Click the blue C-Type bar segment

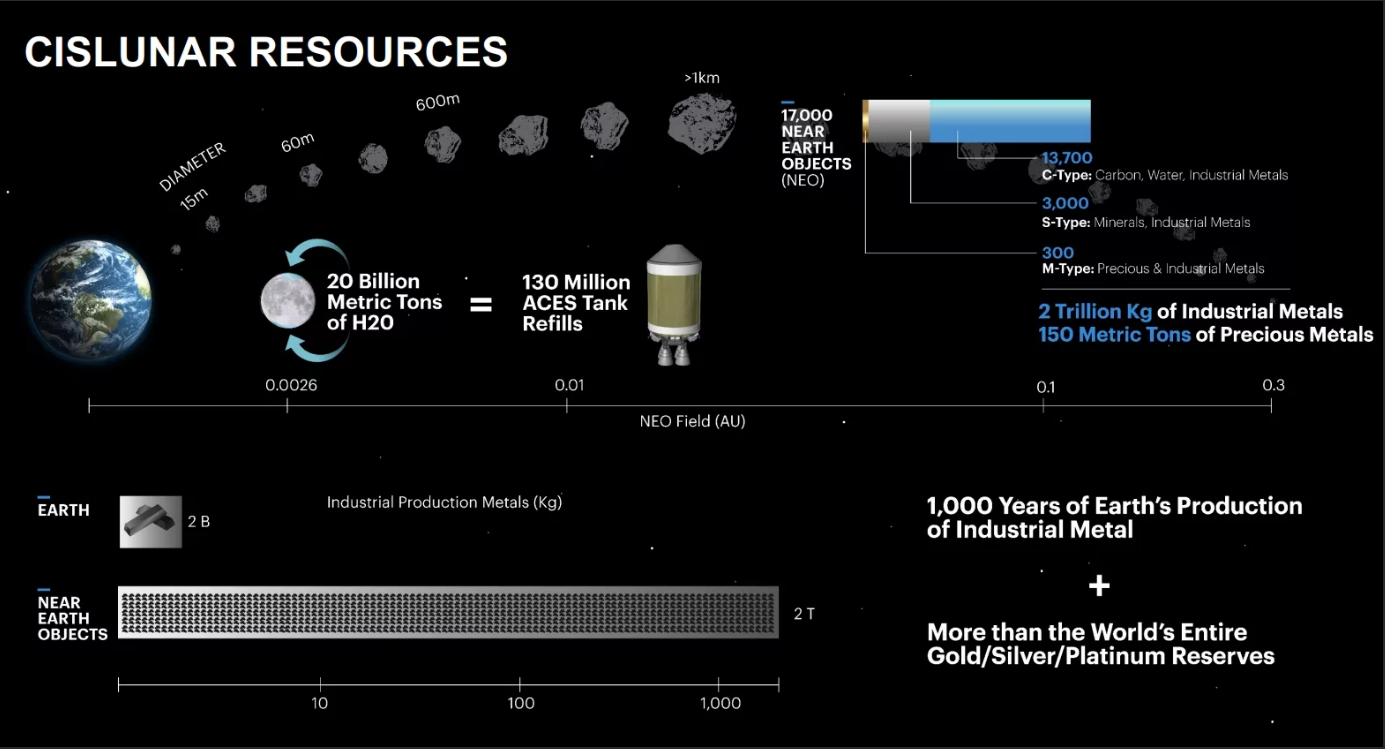click(1010, 121)
